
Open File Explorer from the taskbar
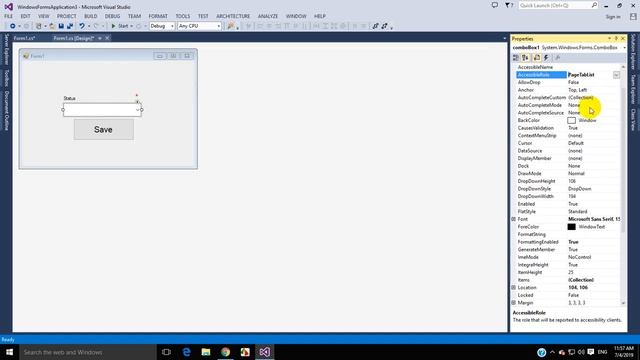[206, 352]
